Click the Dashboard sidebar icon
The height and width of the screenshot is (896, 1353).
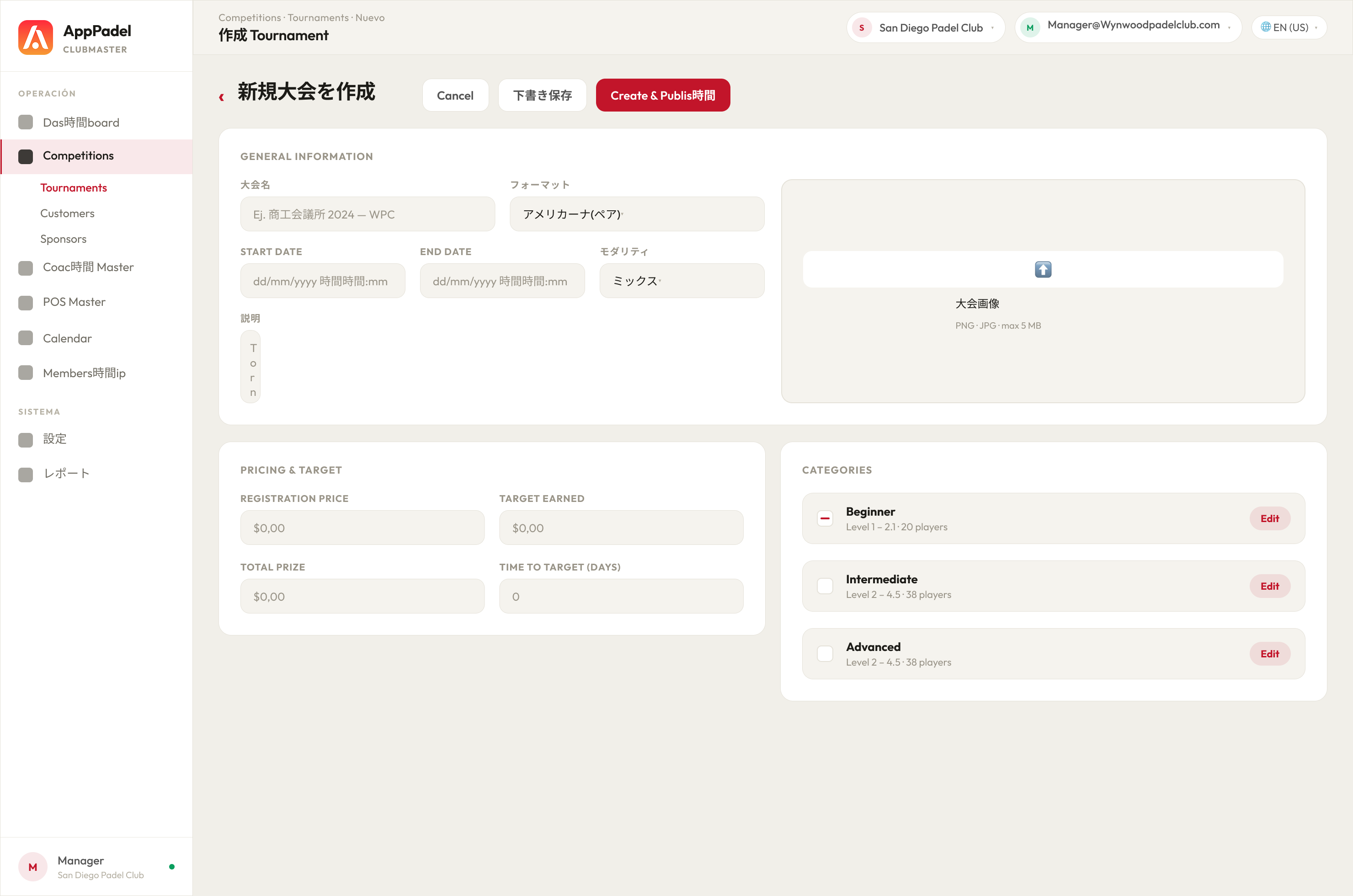[26, 123]
